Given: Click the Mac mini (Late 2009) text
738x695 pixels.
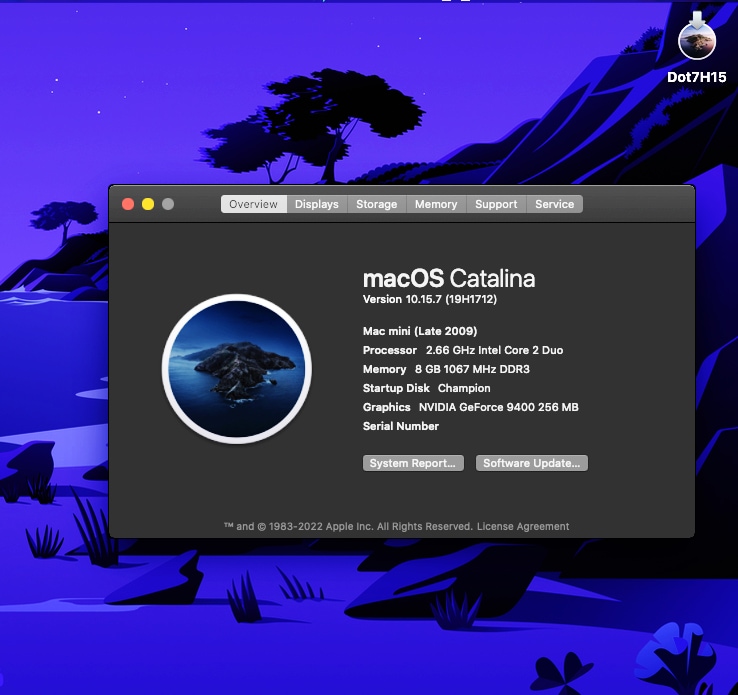Looking at the screenshot, I should coord(420,331).
